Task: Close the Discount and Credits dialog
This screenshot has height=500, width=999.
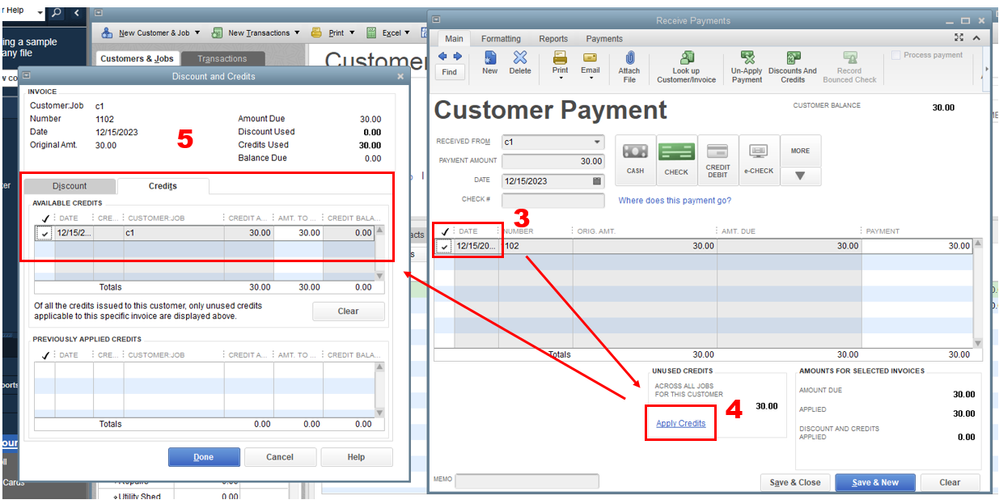Action: (x=400, y=76)
